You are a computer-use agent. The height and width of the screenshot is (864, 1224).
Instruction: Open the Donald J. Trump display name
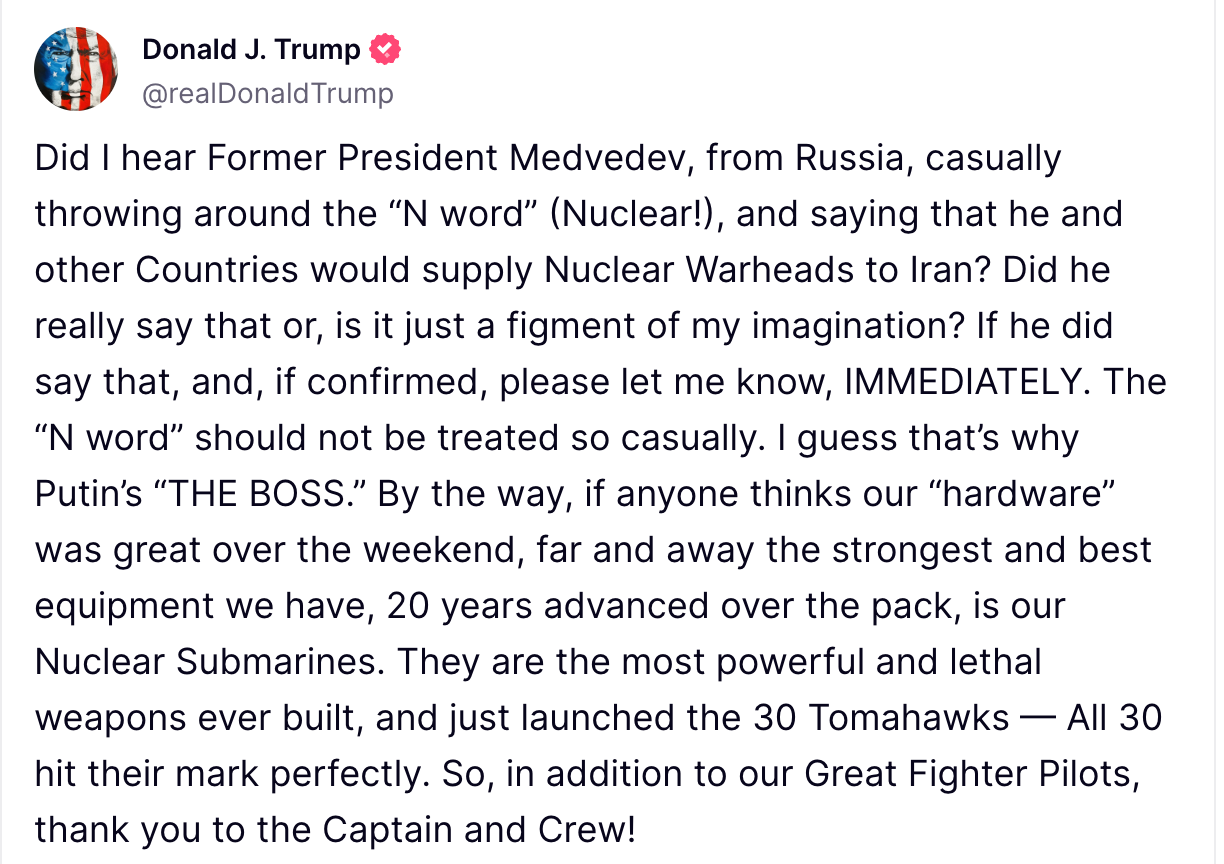coord(251,49)
